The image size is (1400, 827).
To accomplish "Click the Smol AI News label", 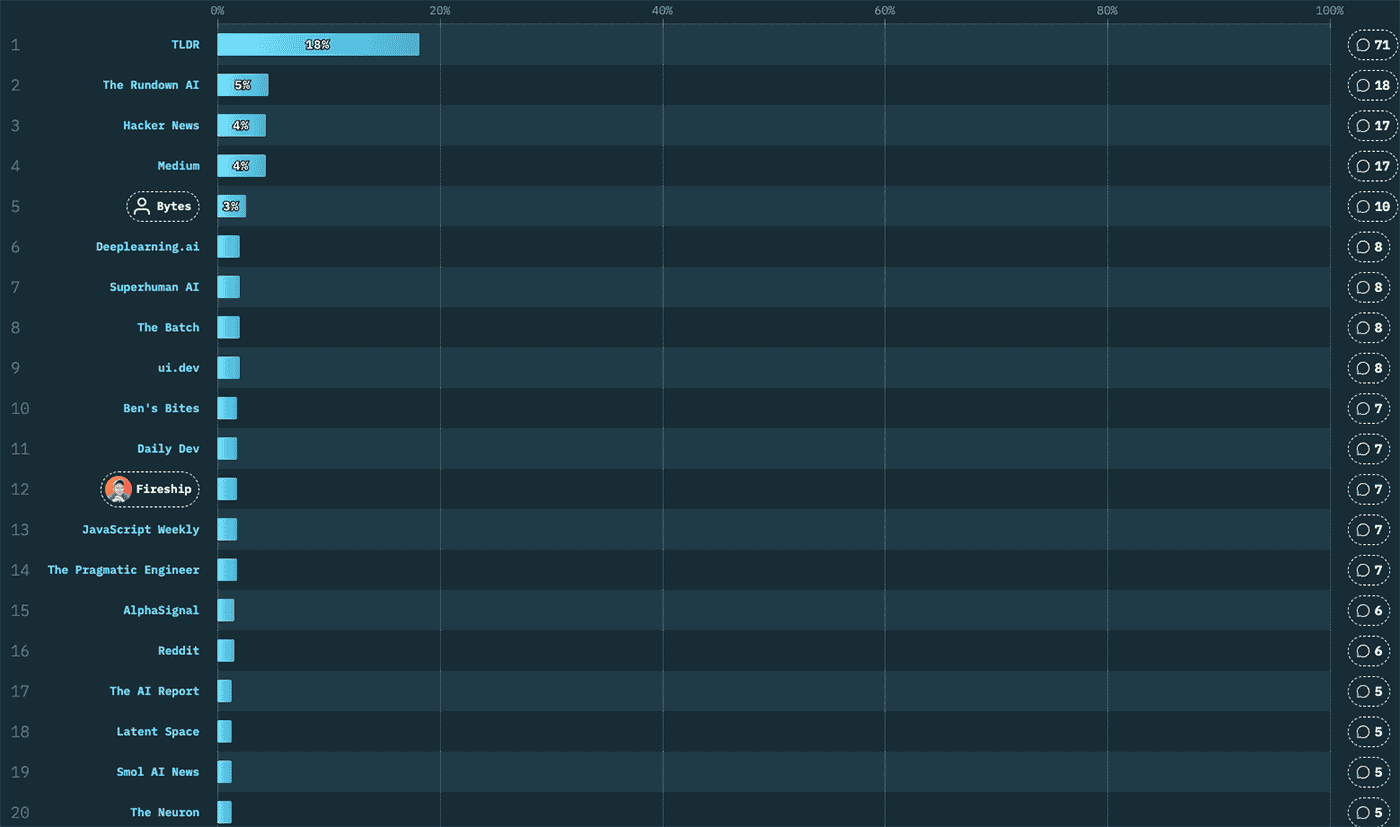I will click(158, 772).
